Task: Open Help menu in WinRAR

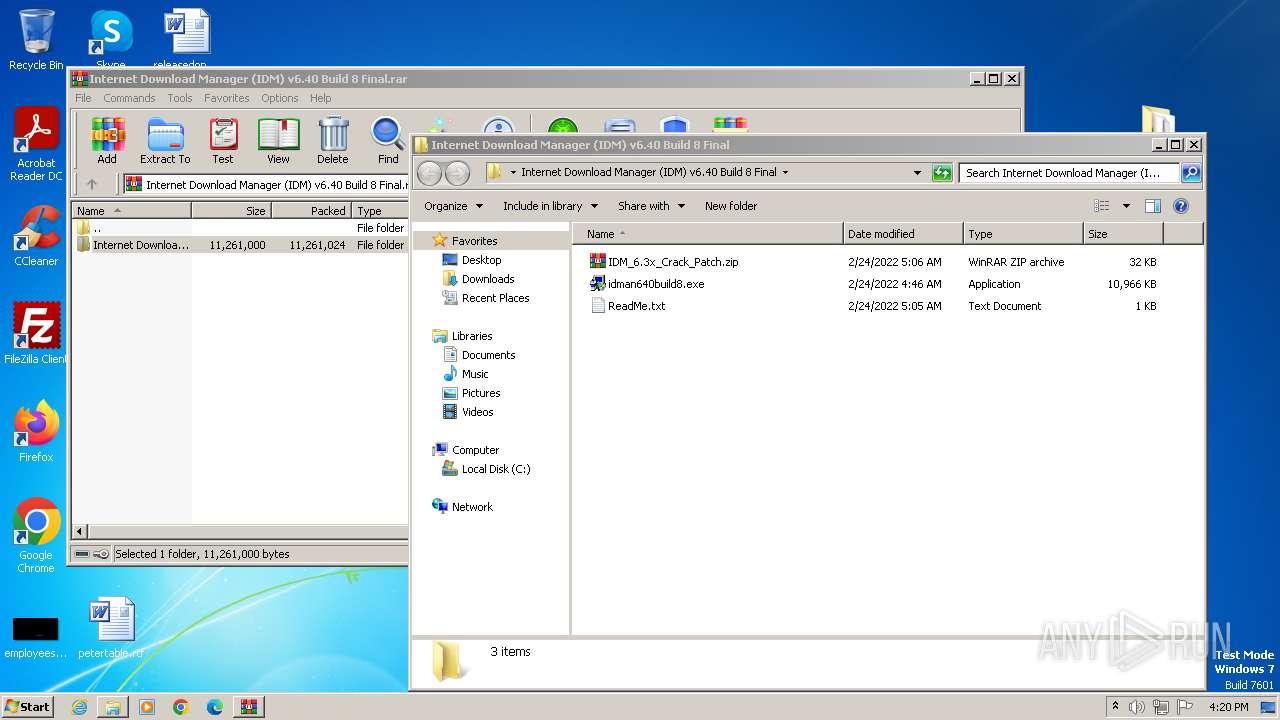Action: click(x=320, y=98)
